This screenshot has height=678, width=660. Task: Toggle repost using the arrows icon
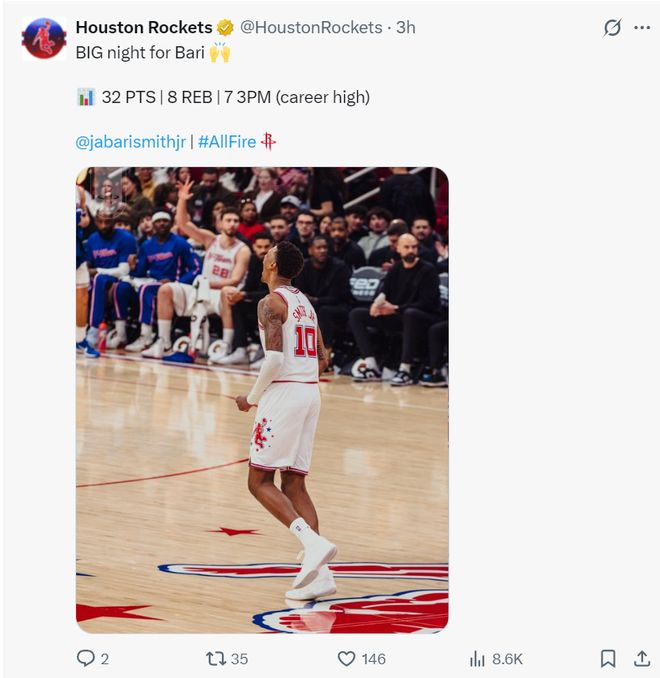[214, 658]
